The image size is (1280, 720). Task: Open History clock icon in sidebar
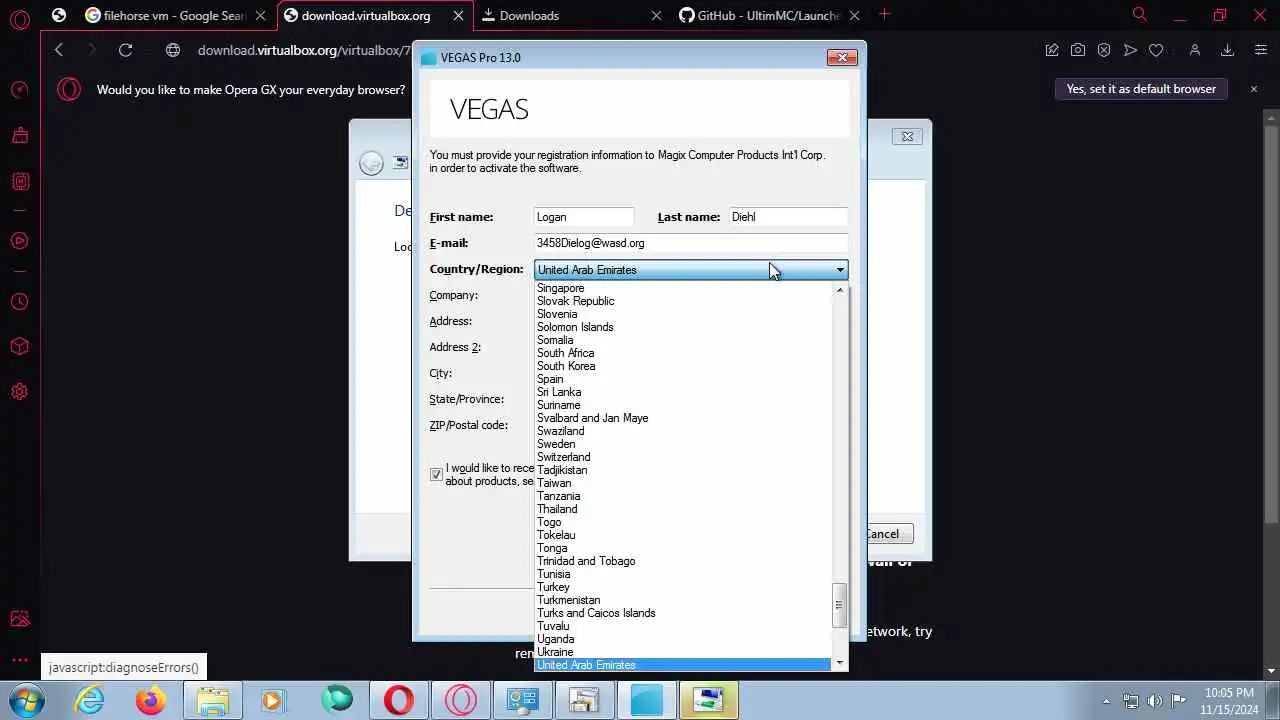[x=19, y=301]
